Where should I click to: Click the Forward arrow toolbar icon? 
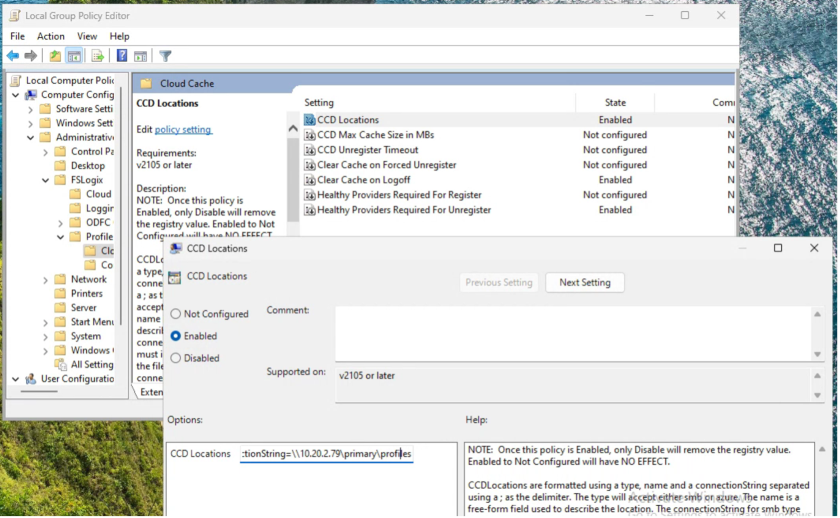point(31,56)
